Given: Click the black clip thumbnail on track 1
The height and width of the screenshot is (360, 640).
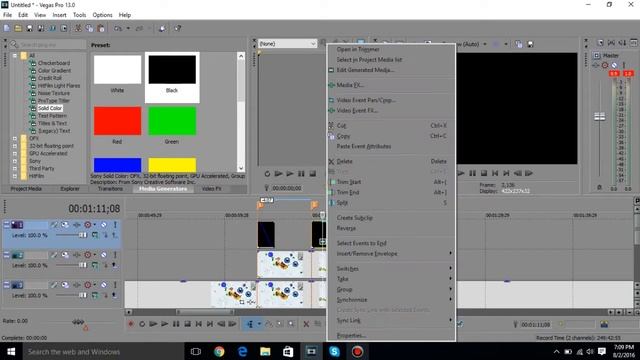Looking at the screenshot, I should click(x=266, y=235).
